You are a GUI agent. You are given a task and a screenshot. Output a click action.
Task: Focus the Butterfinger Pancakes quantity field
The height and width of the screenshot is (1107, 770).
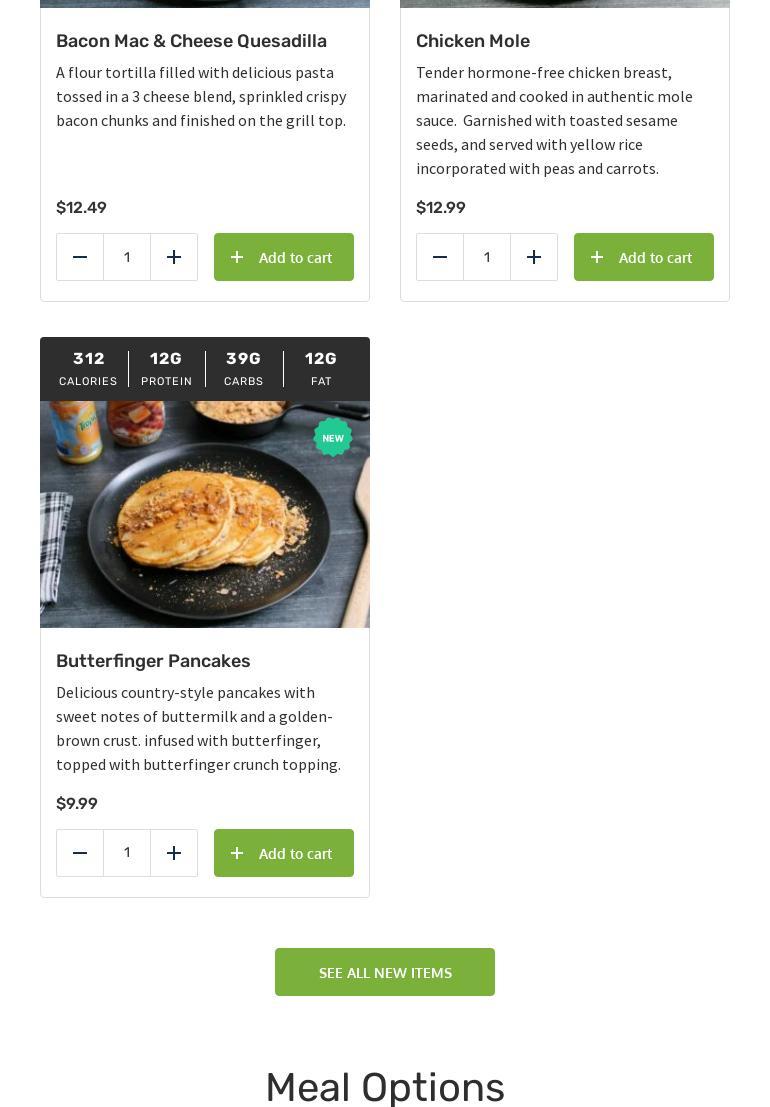coord(127,853)
